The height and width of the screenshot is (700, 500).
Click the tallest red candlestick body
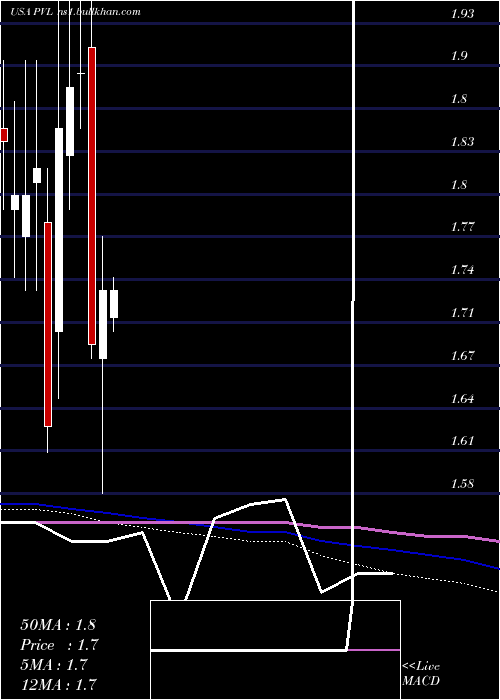(x=92, y=196)
